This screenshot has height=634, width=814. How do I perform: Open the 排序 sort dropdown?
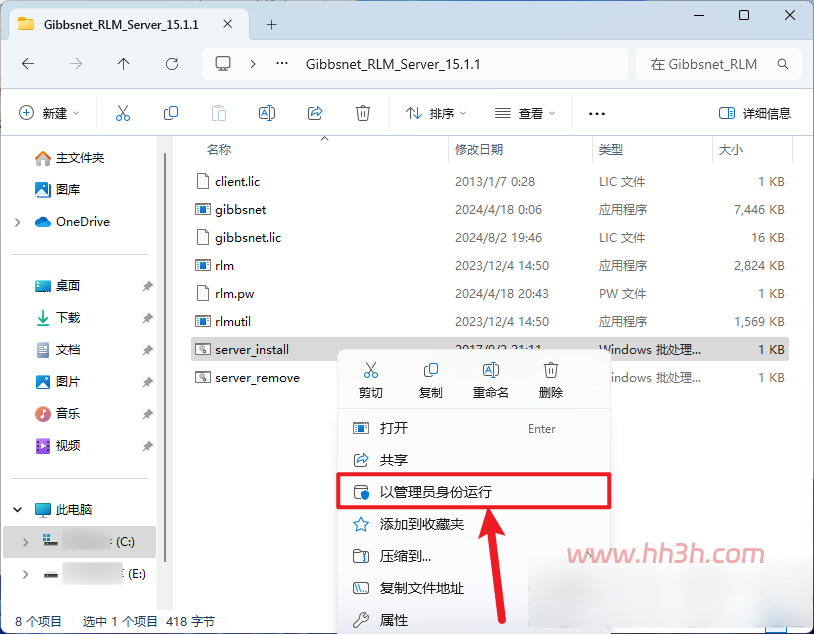(436, 113)
